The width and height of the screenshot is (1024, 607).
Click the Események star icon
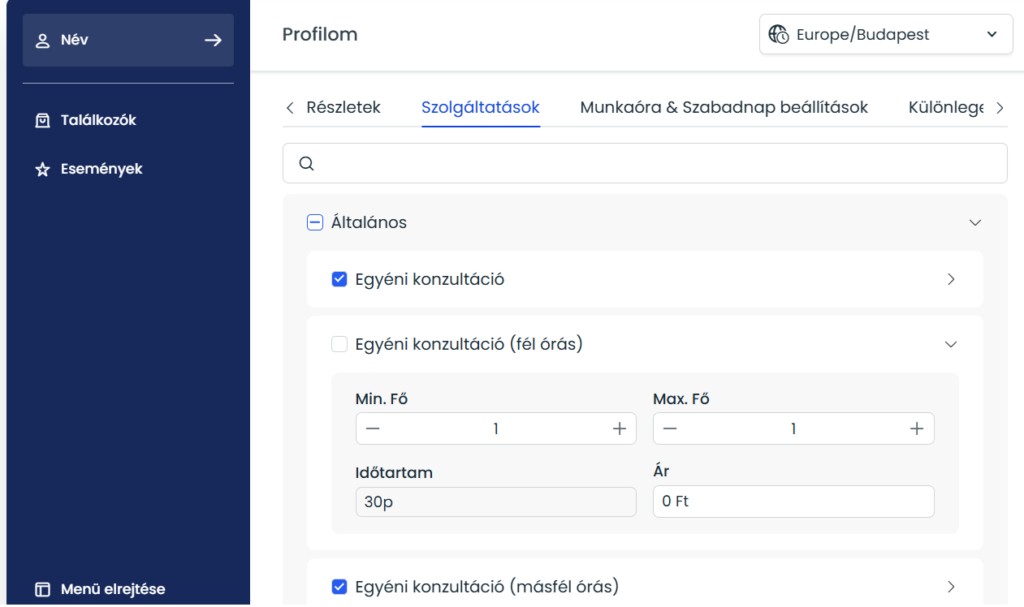pos(42,170)
